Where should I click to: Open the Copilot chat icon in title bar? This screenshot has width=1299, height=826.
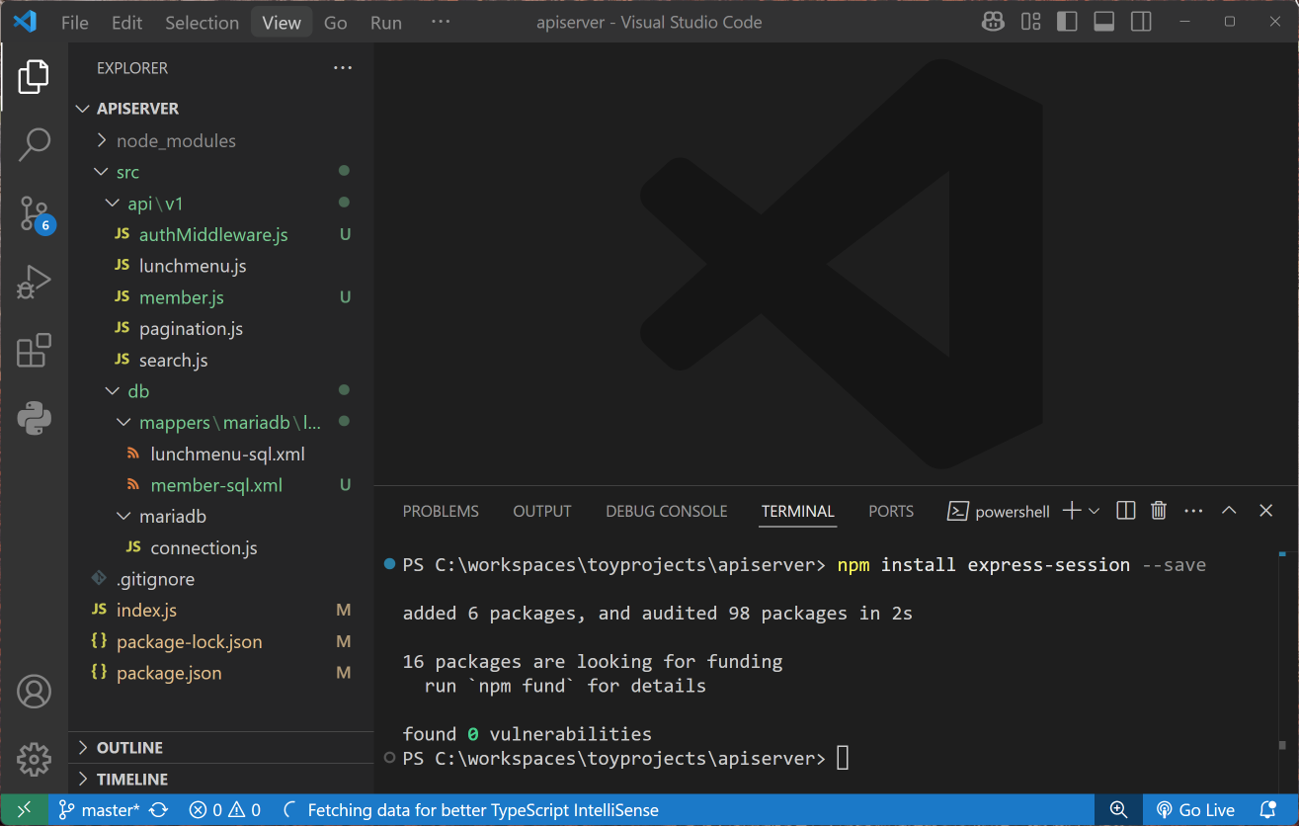point(993,22)
